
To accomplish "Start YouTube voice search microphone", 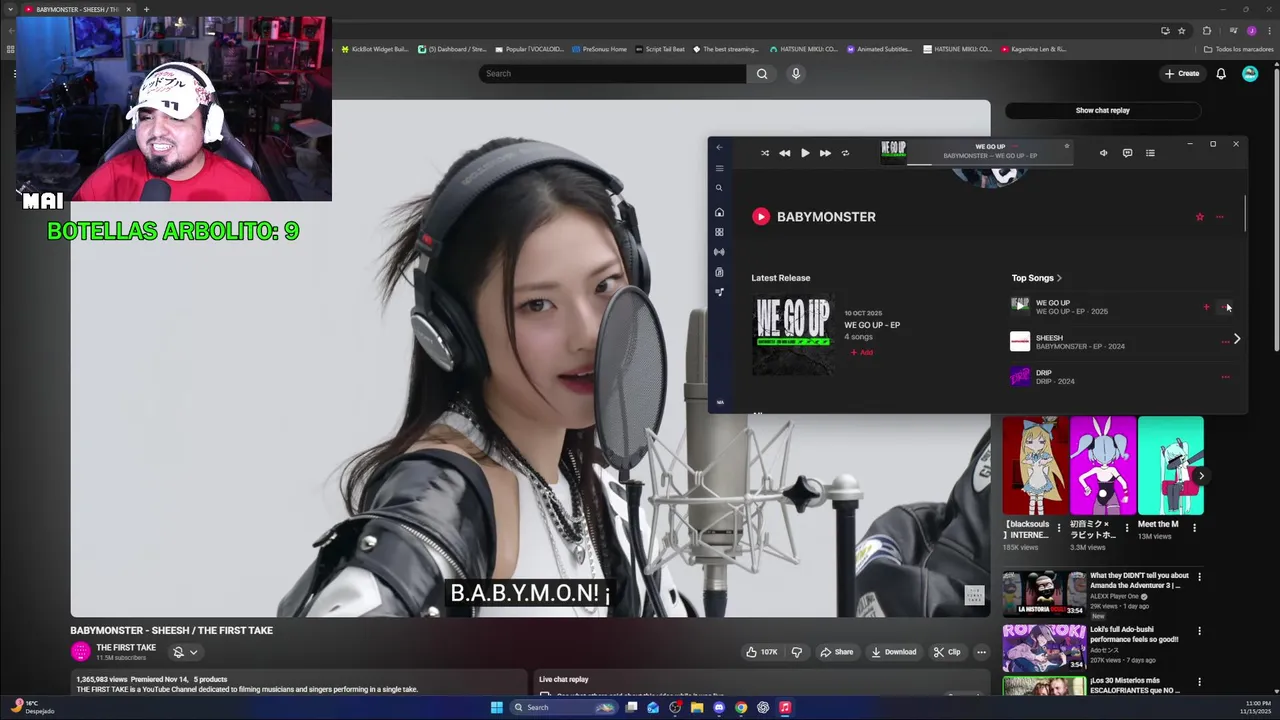I will (796, 73).
